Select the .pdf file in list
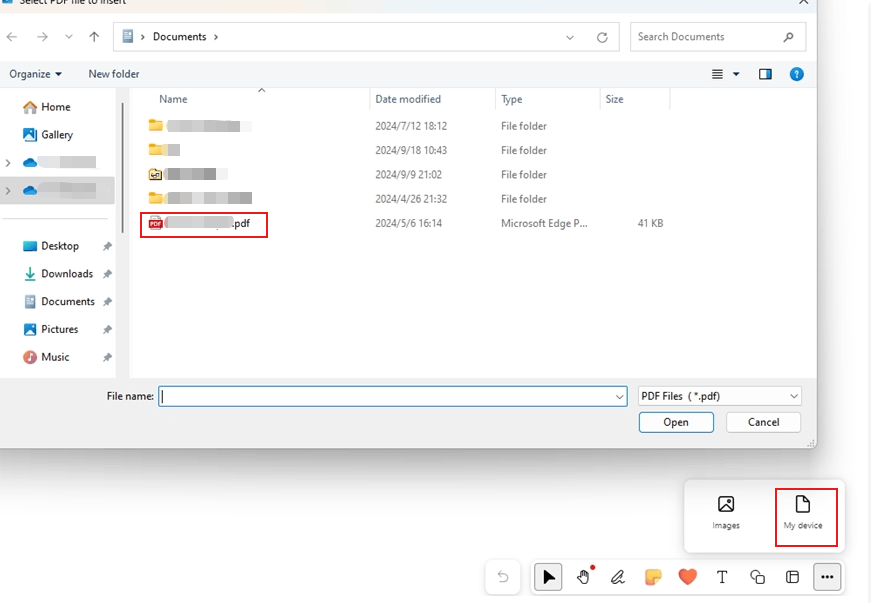This screenshot has height=603, width=871. coord(203,224)
